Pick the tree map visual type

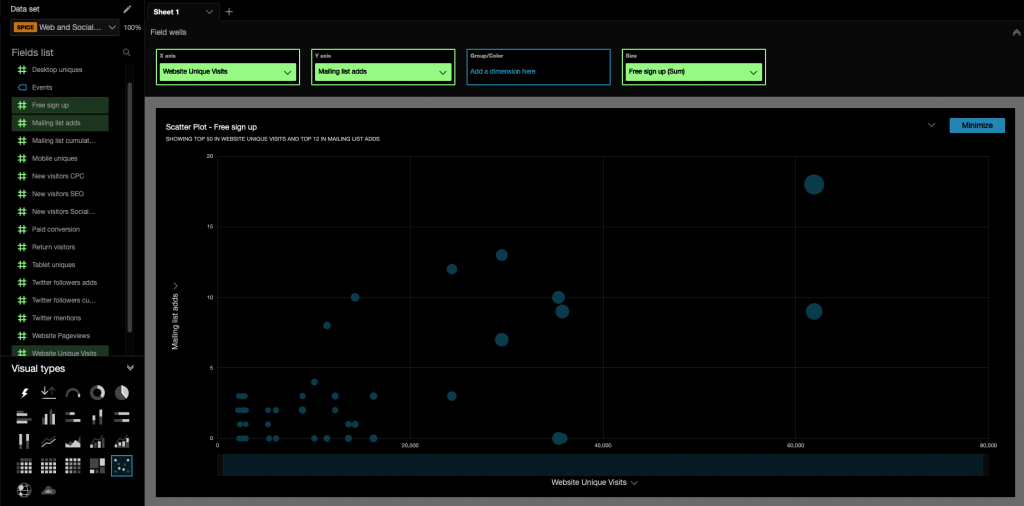97,465
